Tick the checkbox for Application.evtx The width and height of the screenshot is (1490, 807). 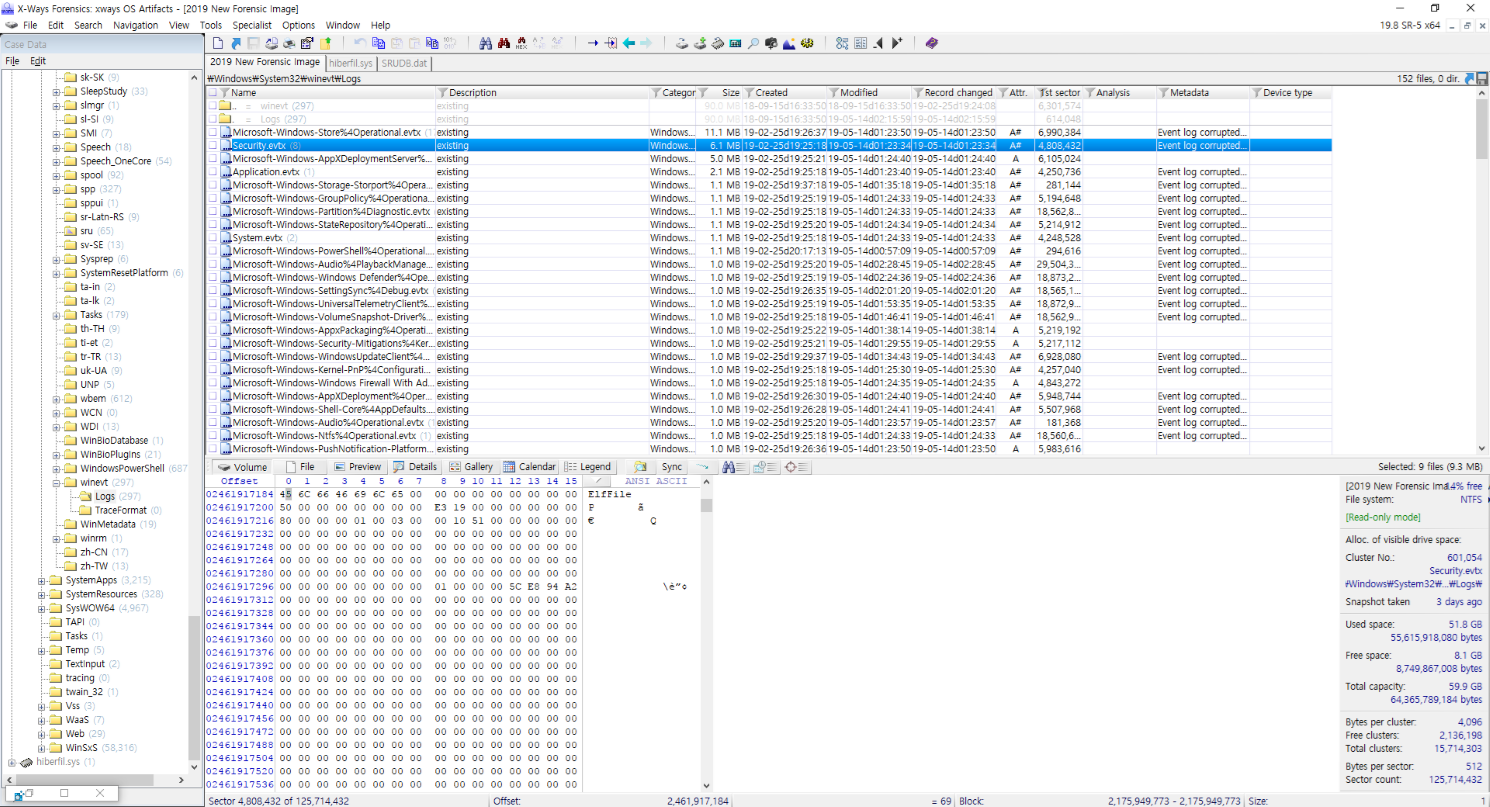click(x=212, y=172)
